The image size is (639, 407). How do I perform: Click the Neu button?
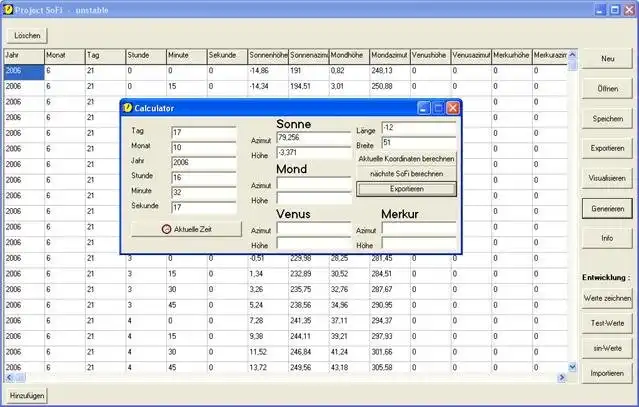pos(607,59)
